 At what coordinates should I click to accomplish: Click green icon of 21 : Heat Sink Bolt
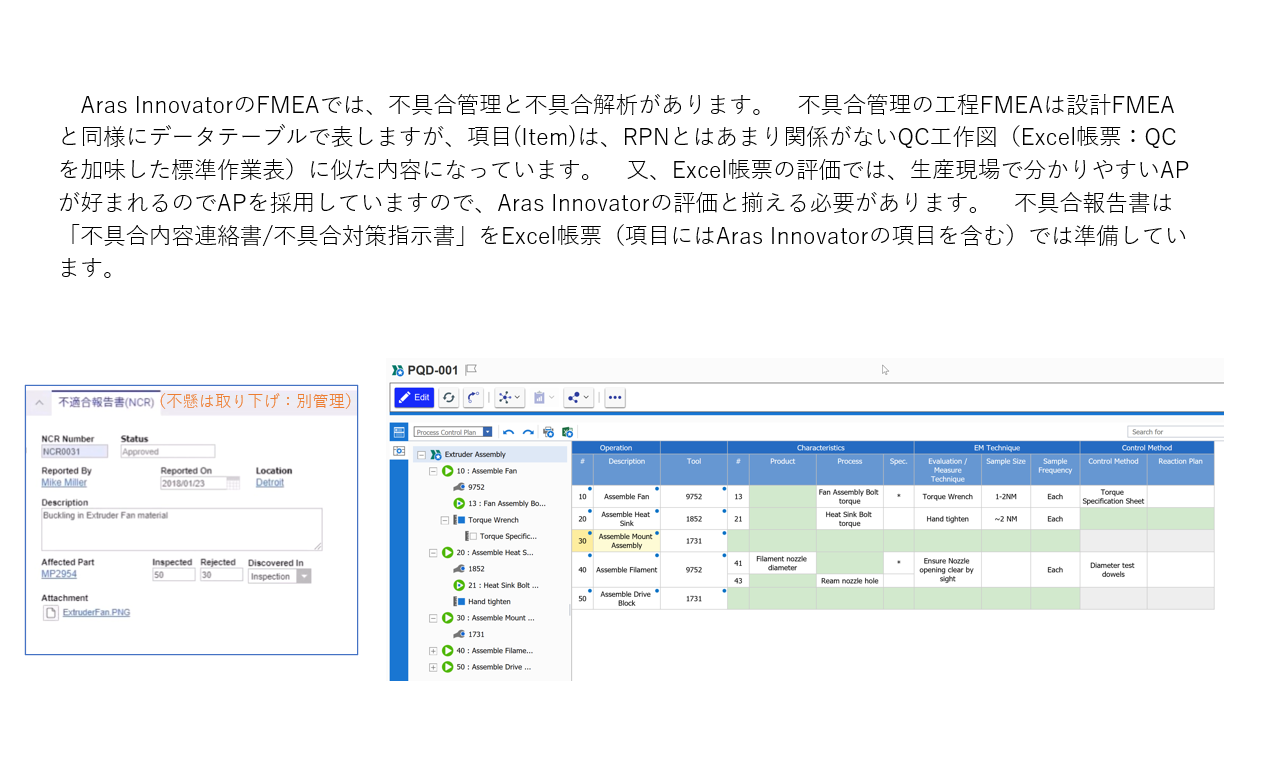[459, 585]
